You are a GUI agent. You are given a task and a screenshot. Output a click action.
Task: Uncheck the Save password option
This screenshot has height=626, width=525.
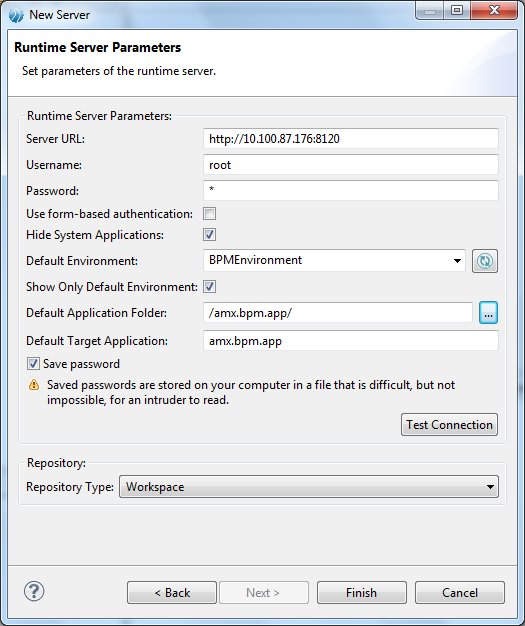33,364
